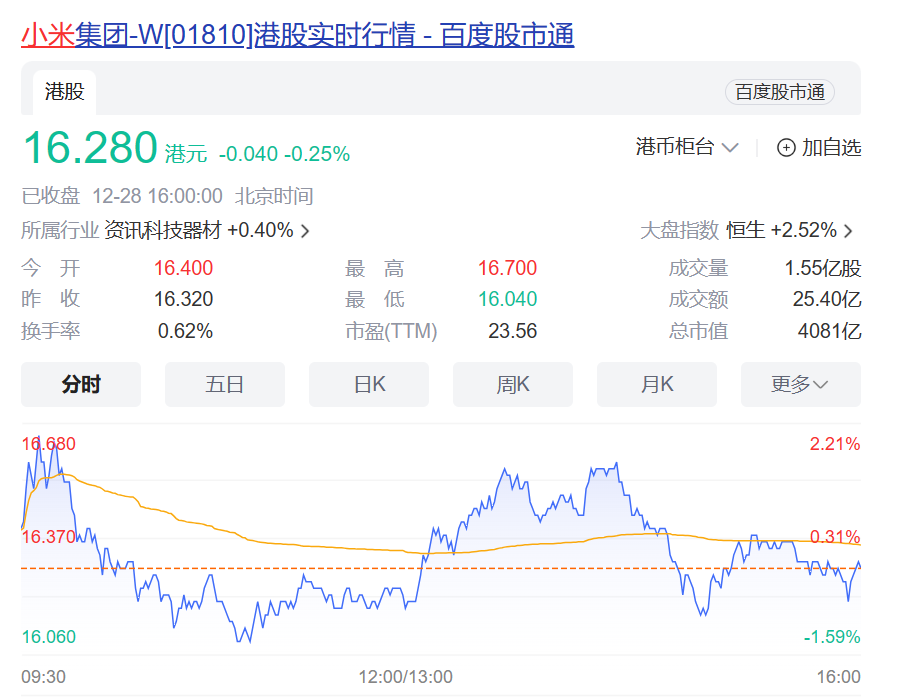Click the chart axis label 16.370
This screenshot has width=914, height=700.
[x=49, y=537]
